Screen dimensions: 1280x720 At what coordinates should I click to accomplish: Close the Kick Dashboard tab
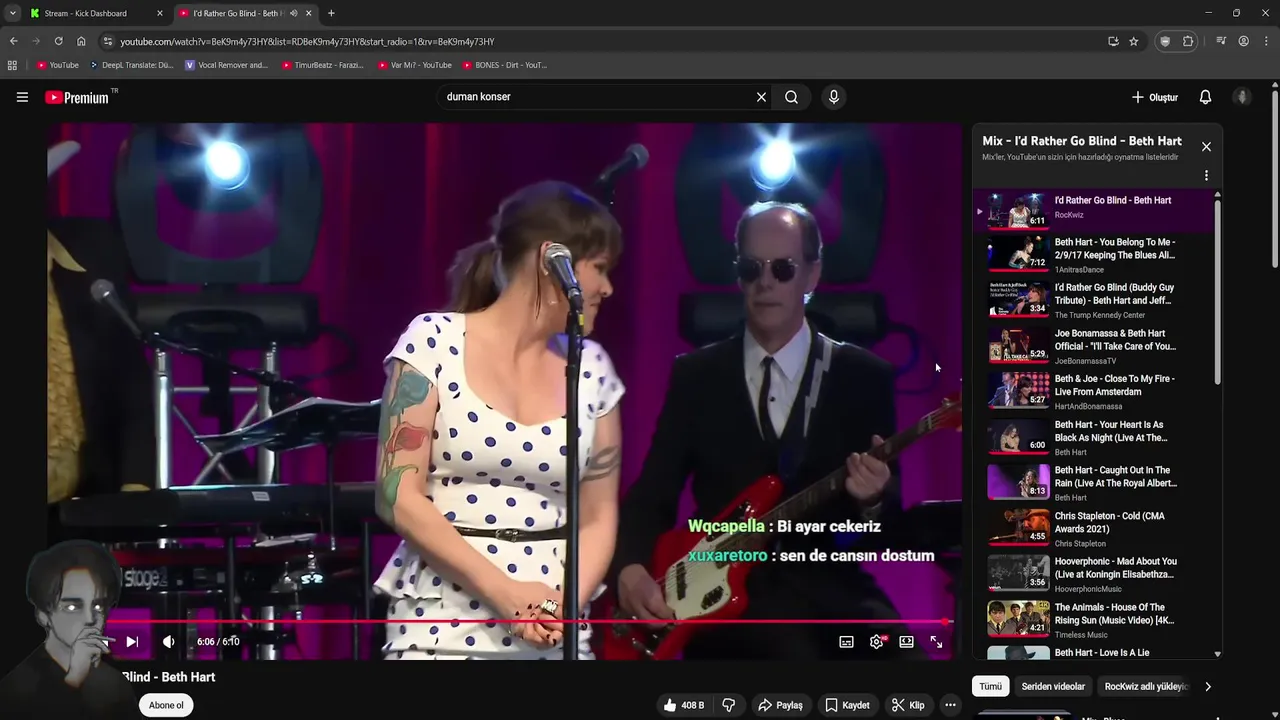coord(159,13)
